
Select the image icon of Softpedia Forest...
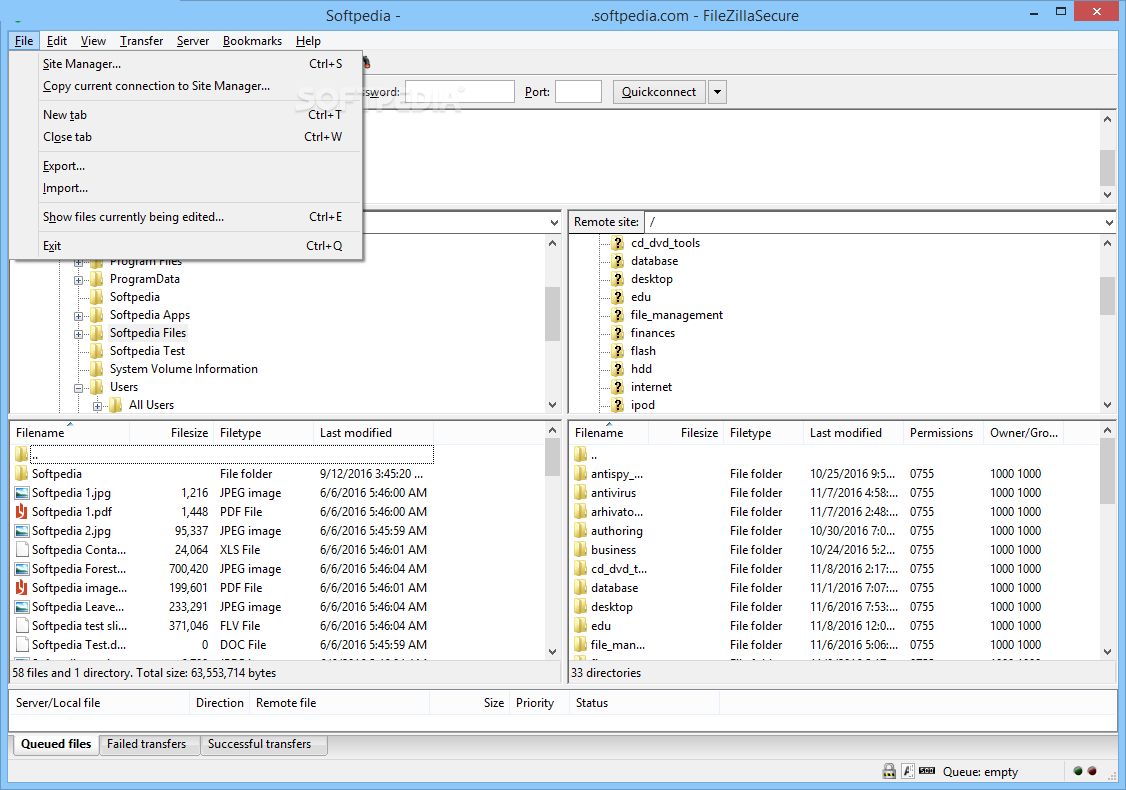coord(22,569)
